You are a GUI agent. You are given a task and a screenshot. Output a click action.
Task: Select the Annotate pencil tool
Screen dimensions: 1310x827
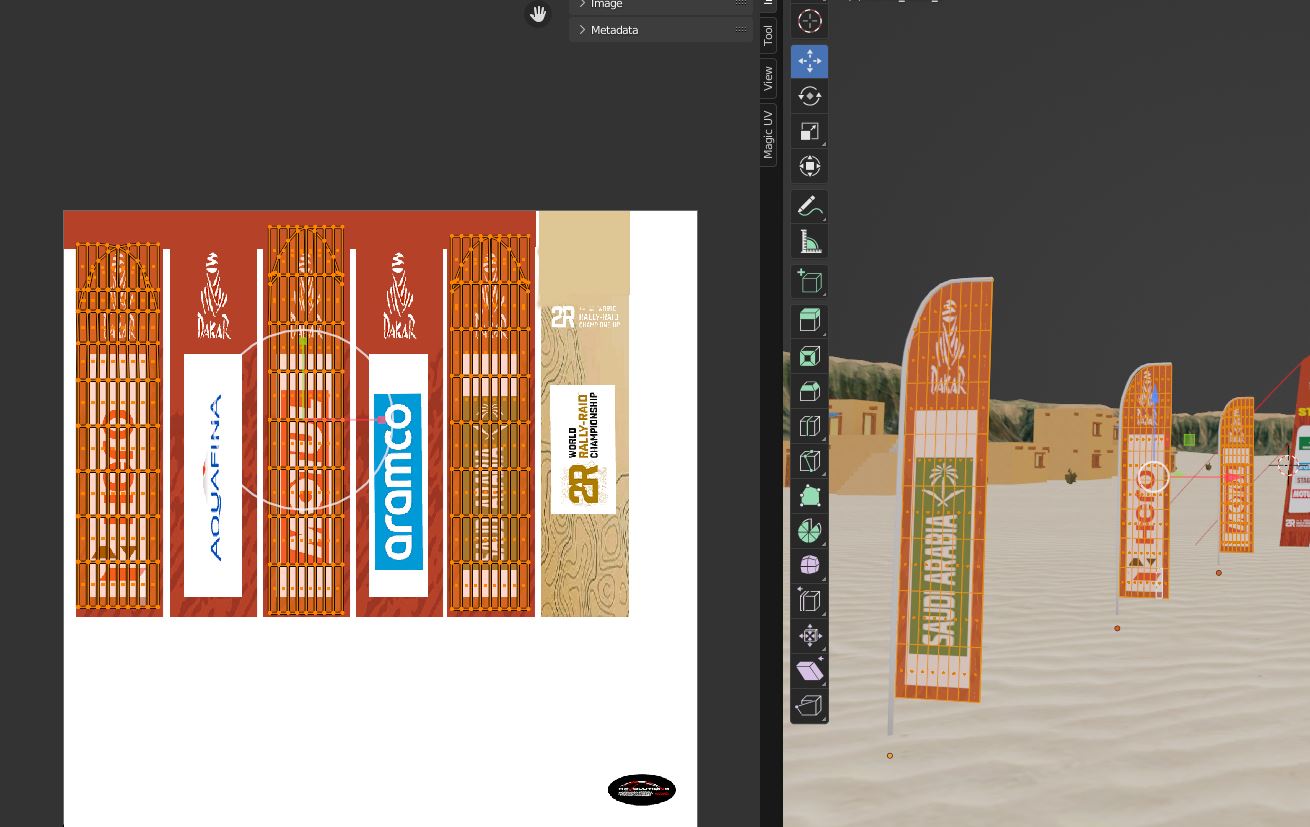810,207
